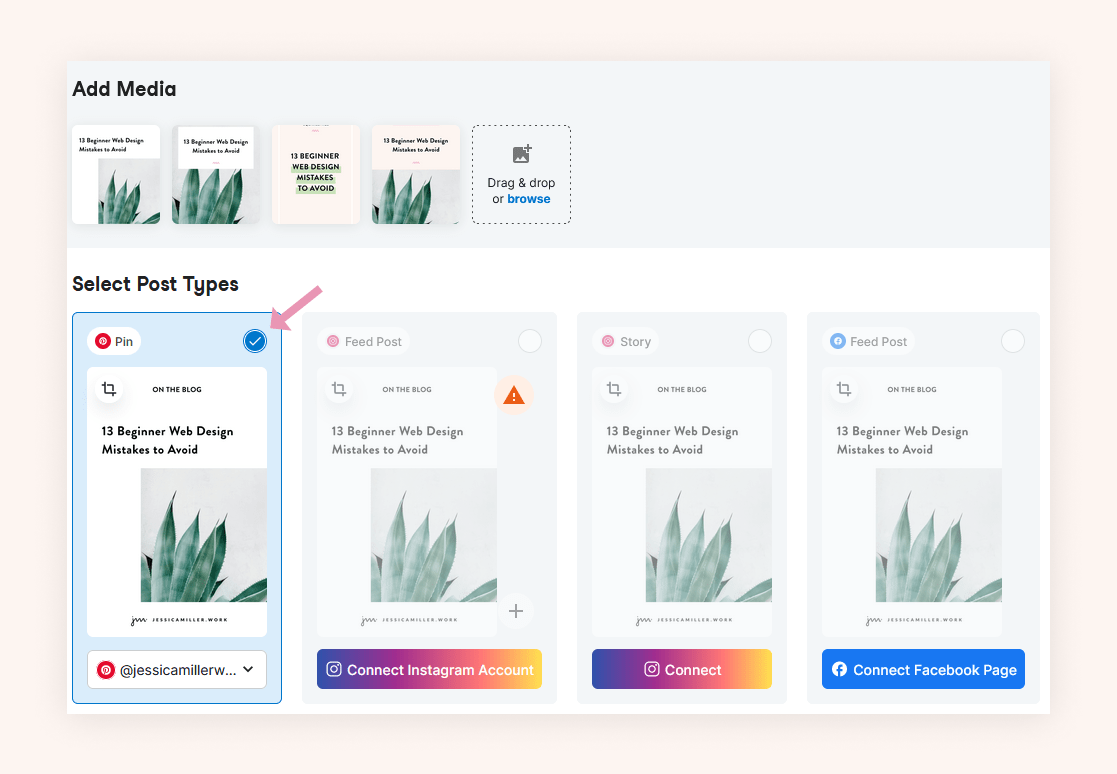Image resolution: width=1117 pixels, height=774 pixels.
Task: Click the image upload icon in the drop zone
Action: pyautogui.click(x=521, y=154)
